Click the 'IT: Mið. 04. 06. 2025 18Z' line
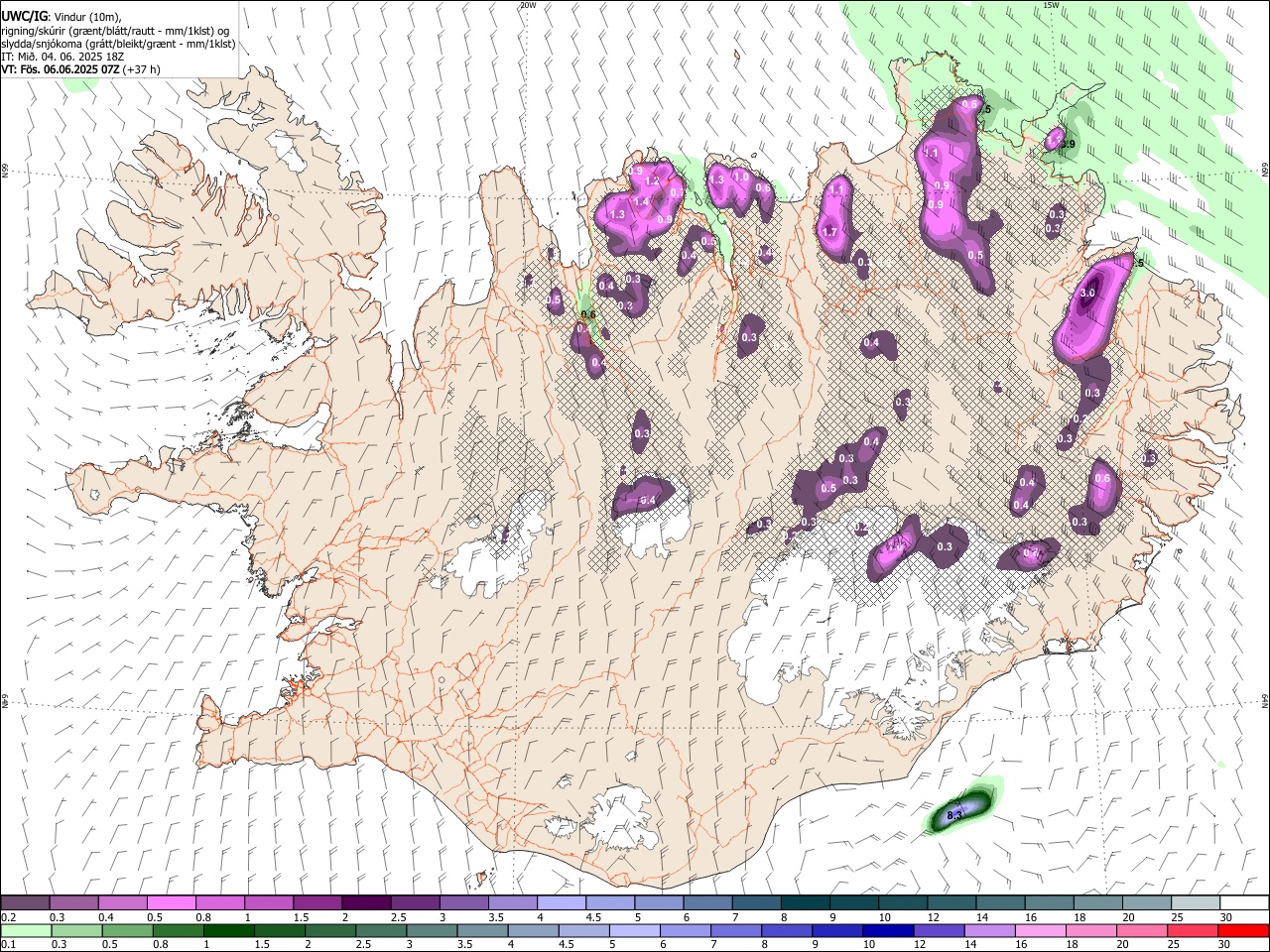The image size is (1270, 952). coord(64,57)
